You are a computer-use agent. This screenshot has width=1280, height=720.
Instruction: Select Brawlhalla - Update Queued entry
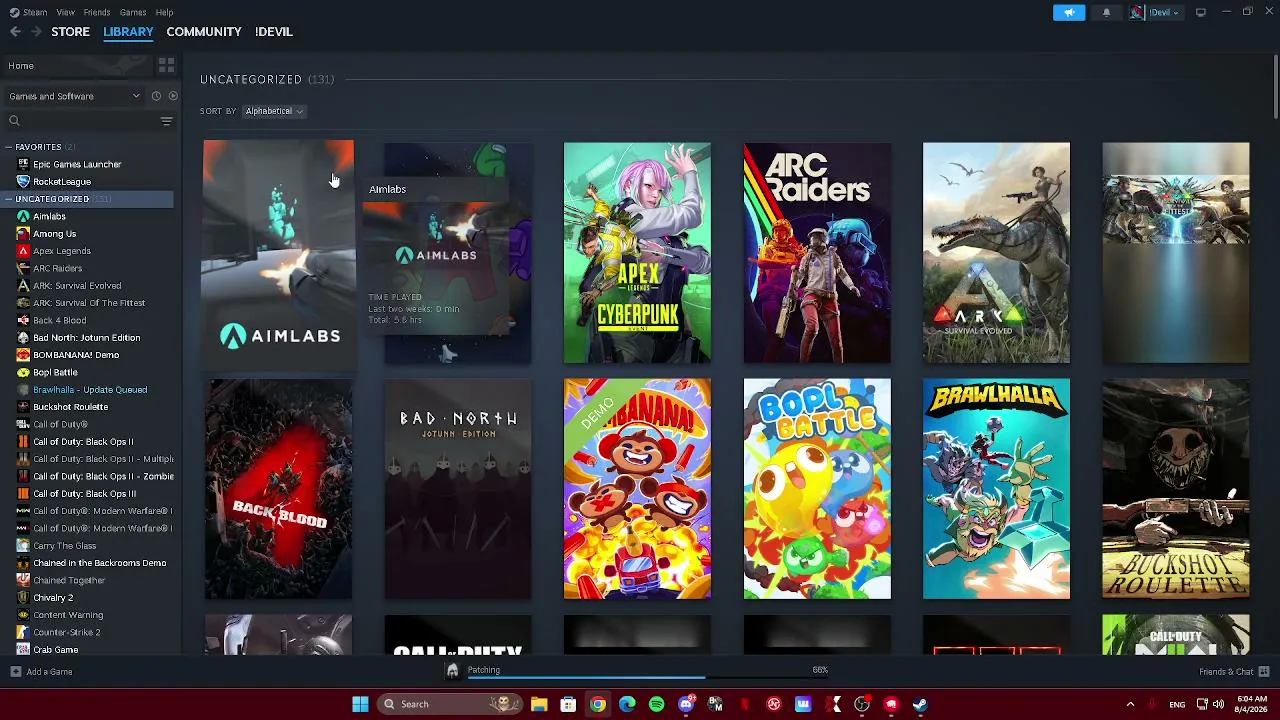pyautogui.click(x=90, y=390)
